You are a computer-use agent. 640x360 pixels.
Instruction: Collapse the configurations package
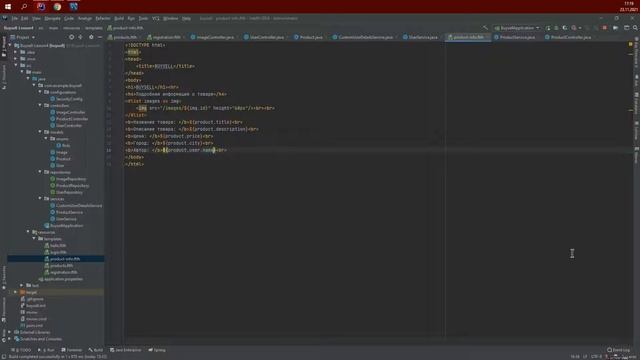click(x=40, y=92)
